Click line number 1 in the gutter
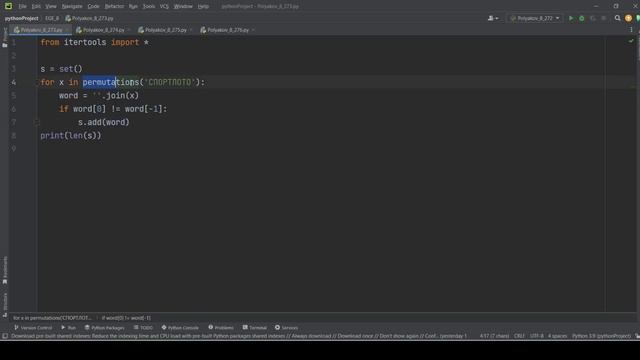 [x=13, y=42]
